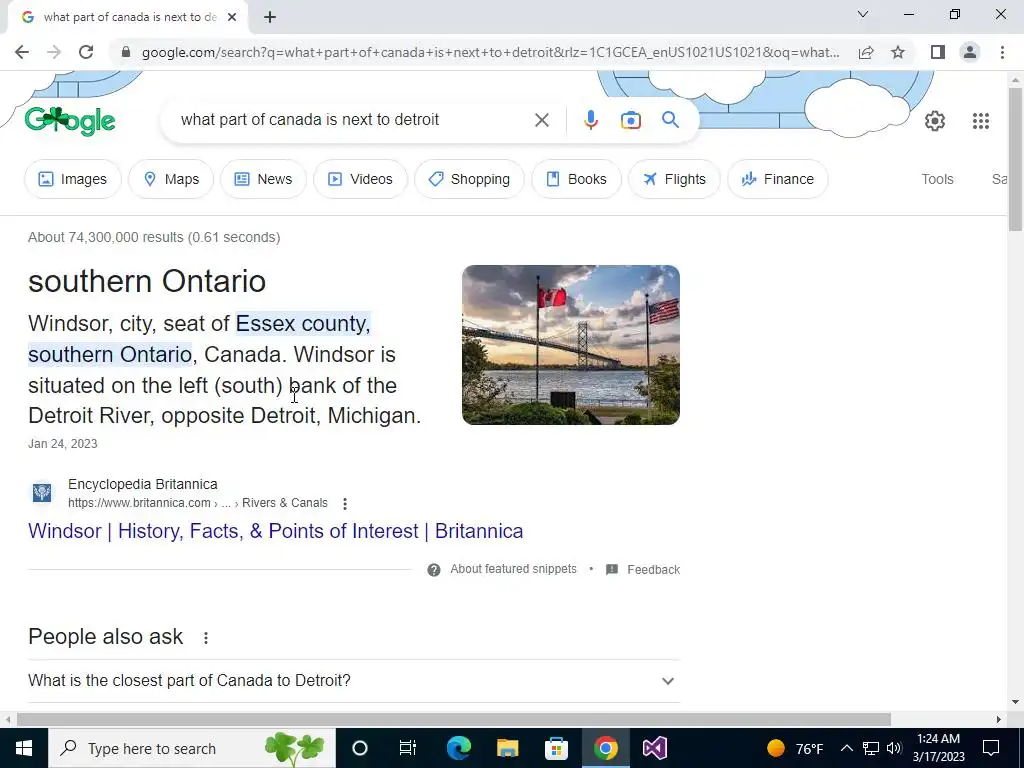Open Google quick settings gear
1024x768 pixels.
point(935,121)
